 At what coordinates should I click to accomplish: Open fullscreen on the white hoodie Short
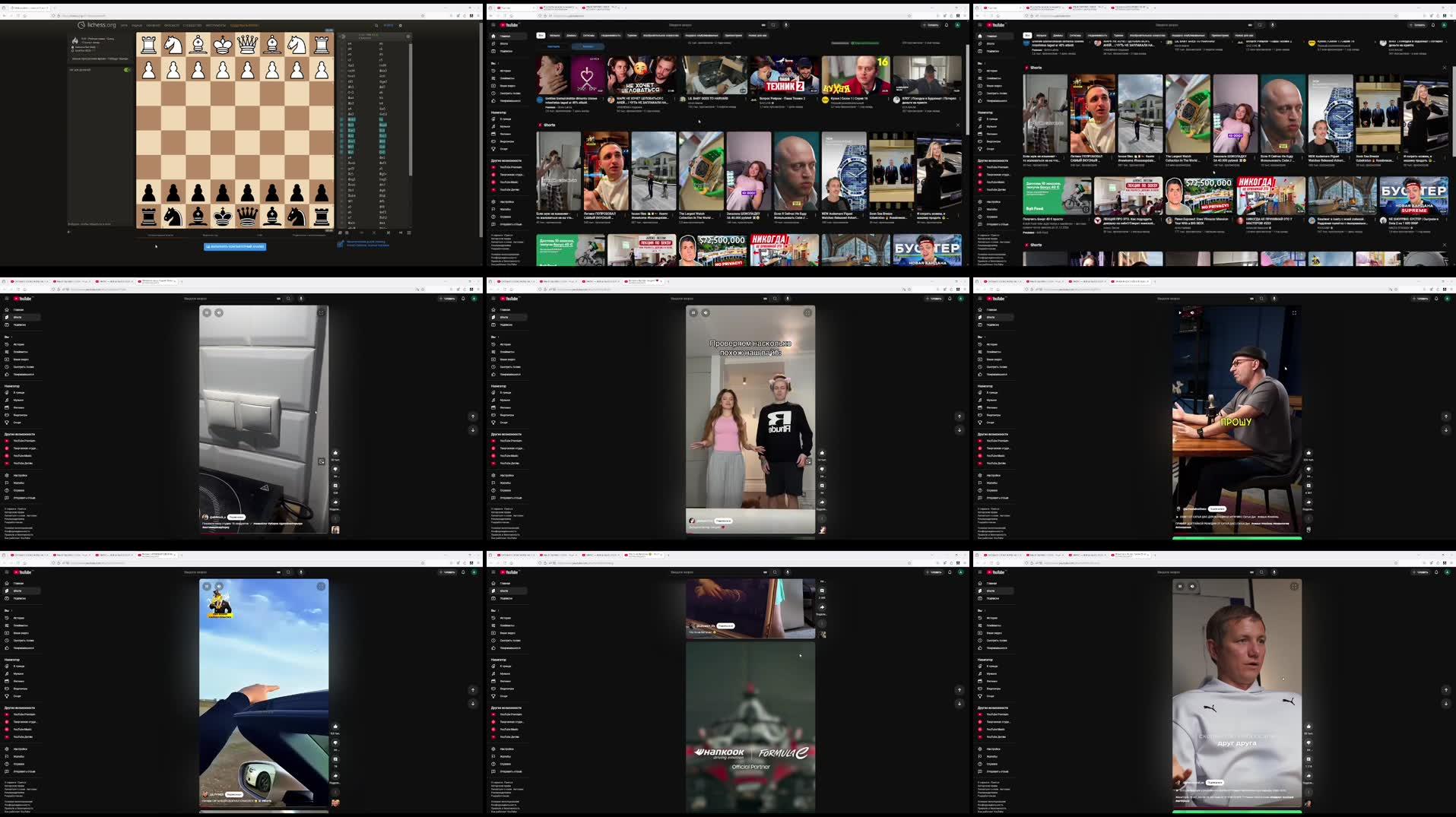tap(1294, 586)
